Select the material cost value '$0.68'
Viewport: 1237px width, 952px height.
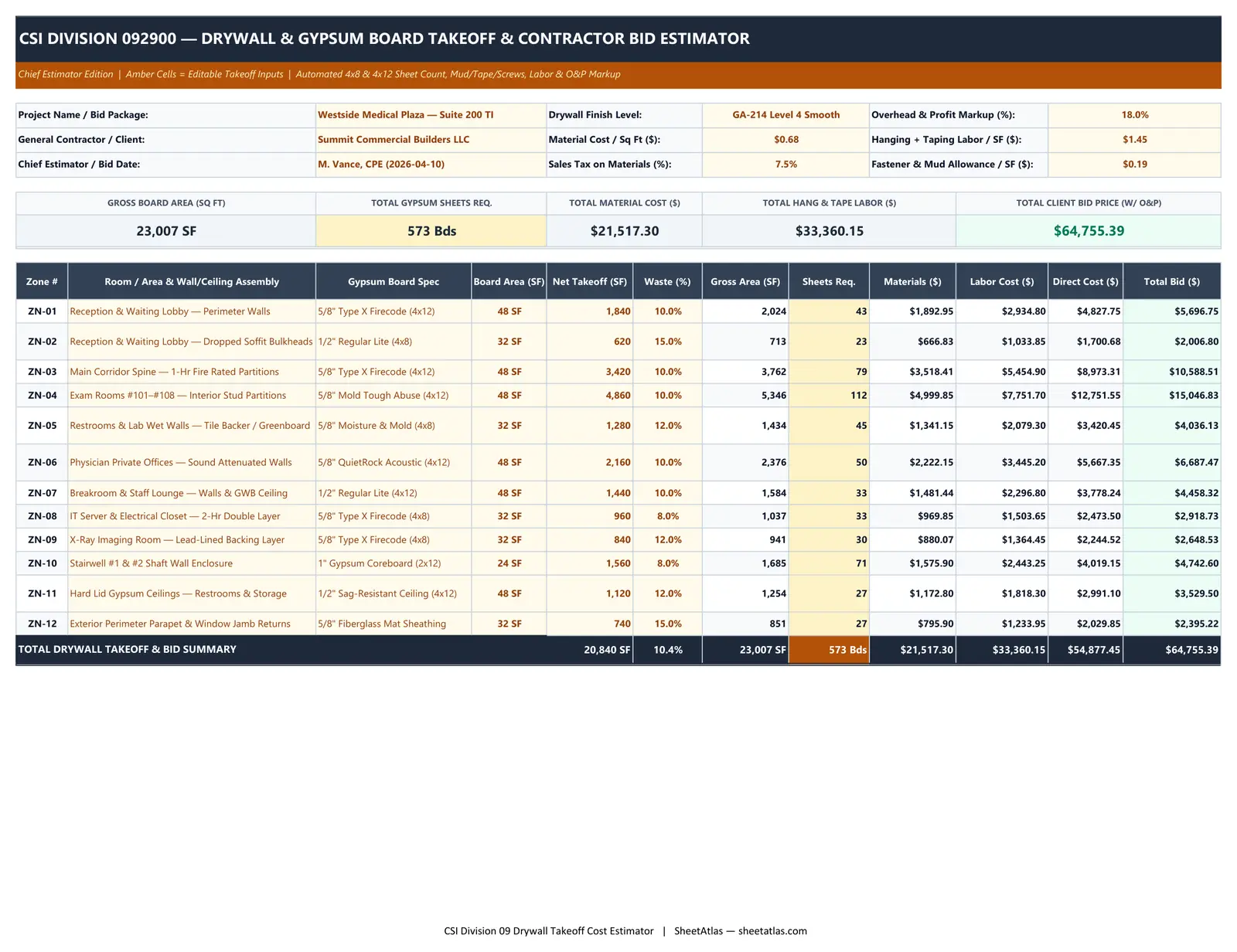(785, 140)
